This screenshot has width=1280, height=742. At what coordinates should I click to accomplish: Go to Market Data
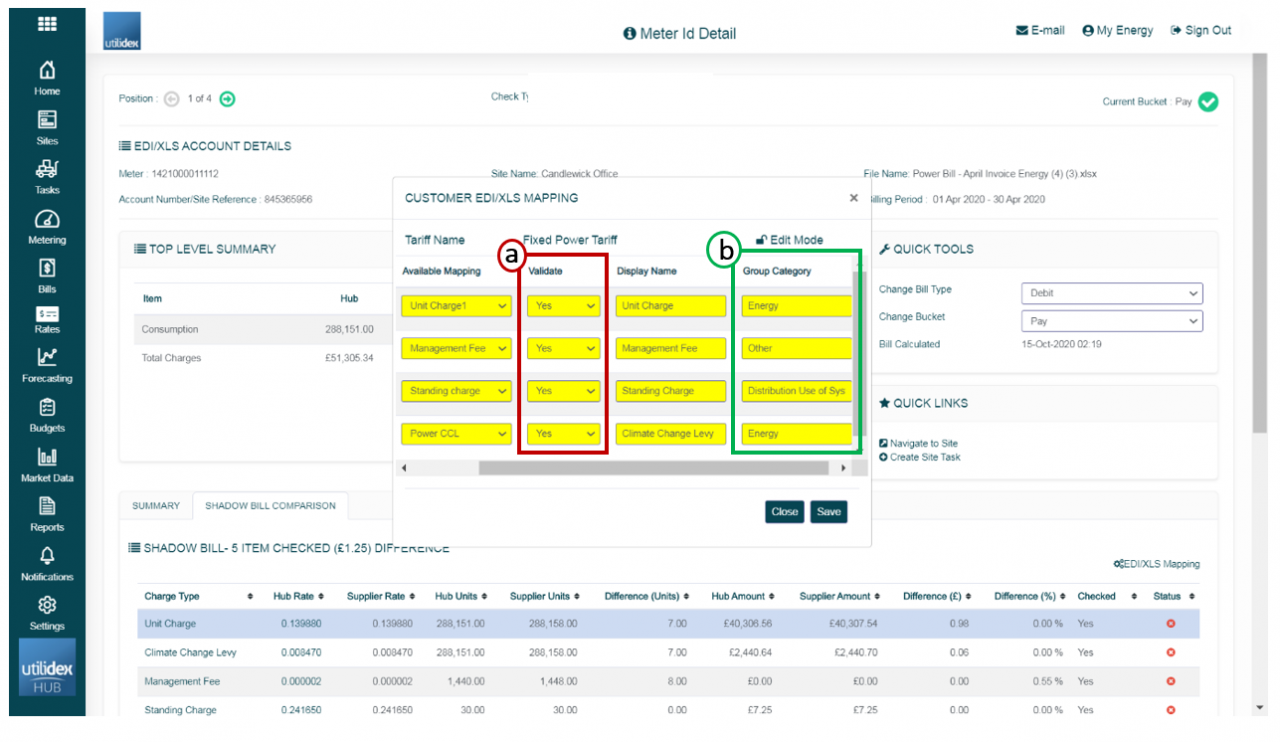point(46,464)
